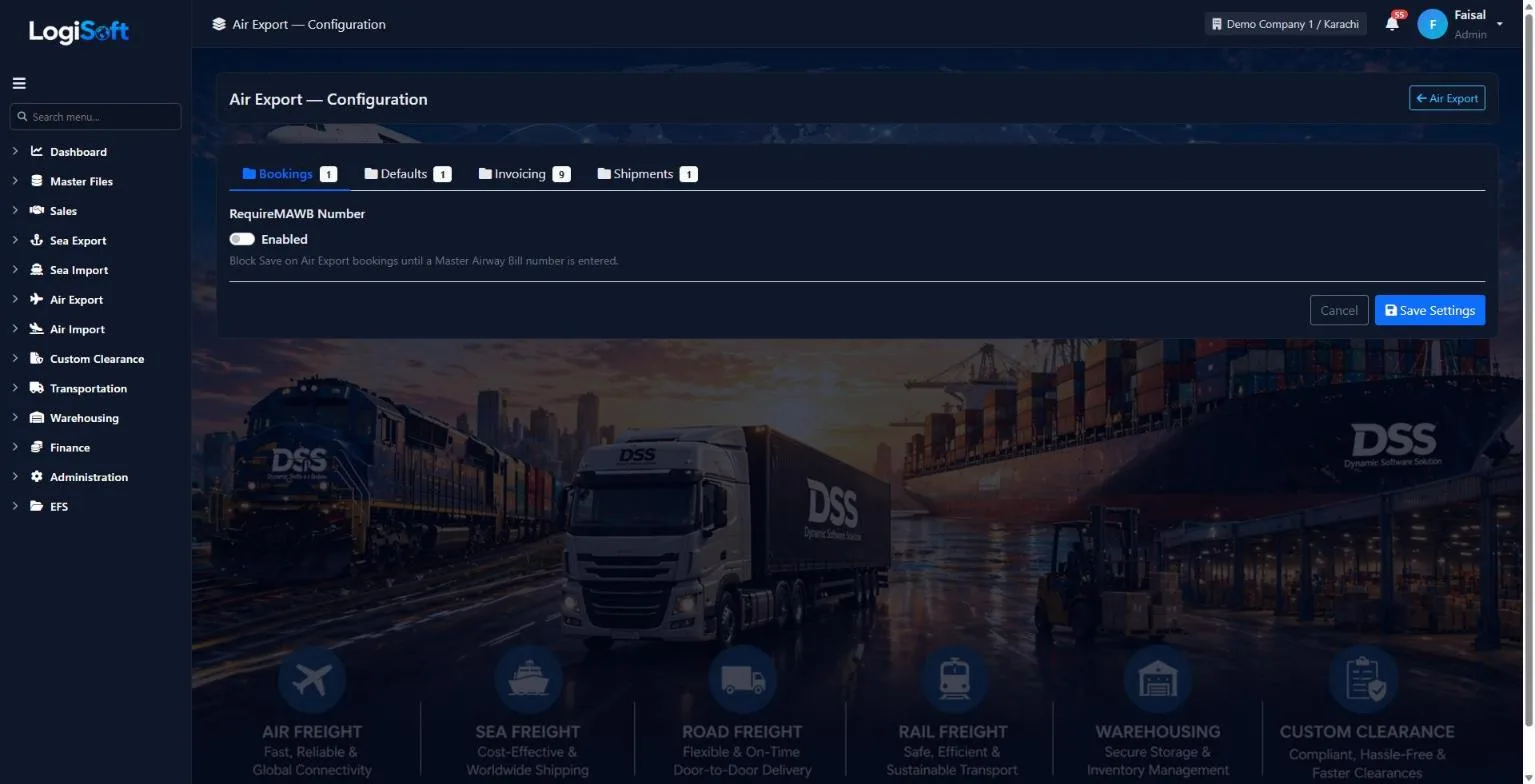Go back using the Air Export button
The height and width of the screenshot is (784, 1535).
pos(1447,98)
